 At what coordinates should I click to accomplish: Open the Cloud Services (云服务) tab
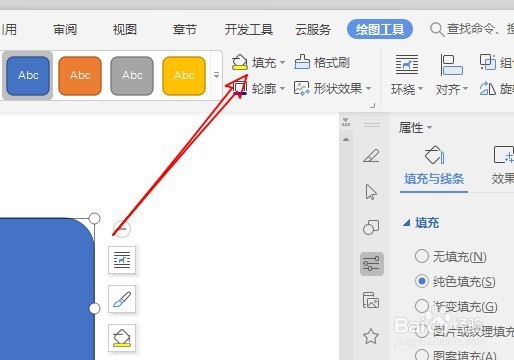(x=313, y=30)
